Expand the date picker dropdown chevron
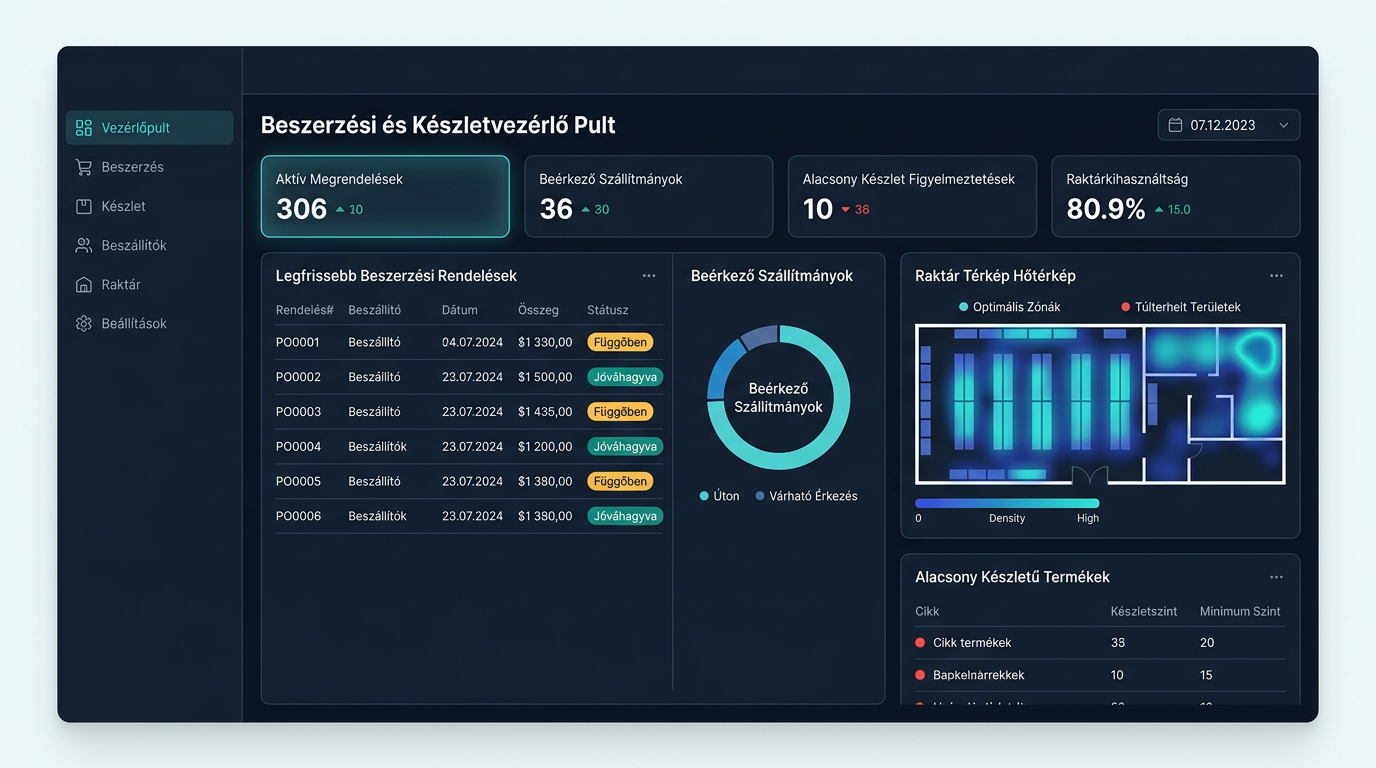Viewport: 1376px width, 768px height. [1284, 125]
